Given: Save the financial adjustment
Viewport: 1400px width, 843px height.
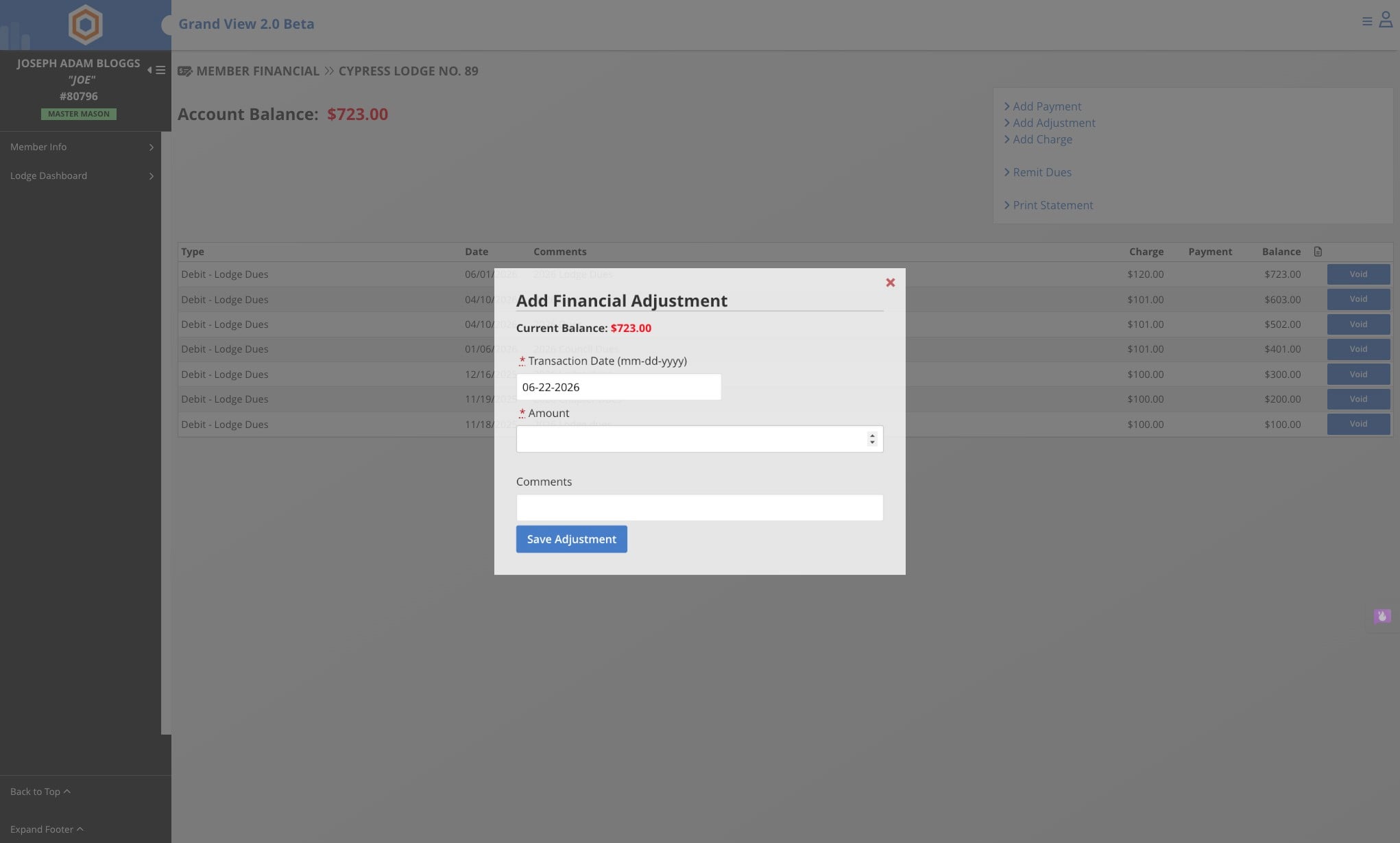Looking at the screenshot, I should pyautogui.click(x=571, y=539).
